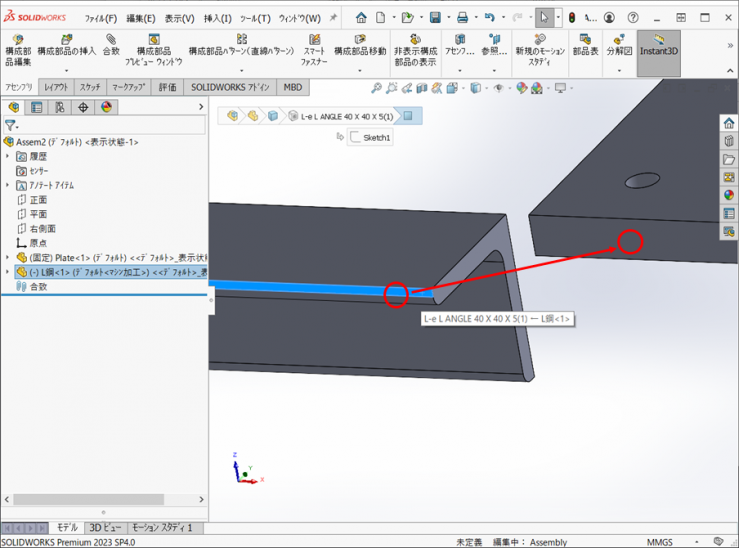739x548 pixels.
Task: Click the Save icon in quick toolbar
Action: (435, 18)
